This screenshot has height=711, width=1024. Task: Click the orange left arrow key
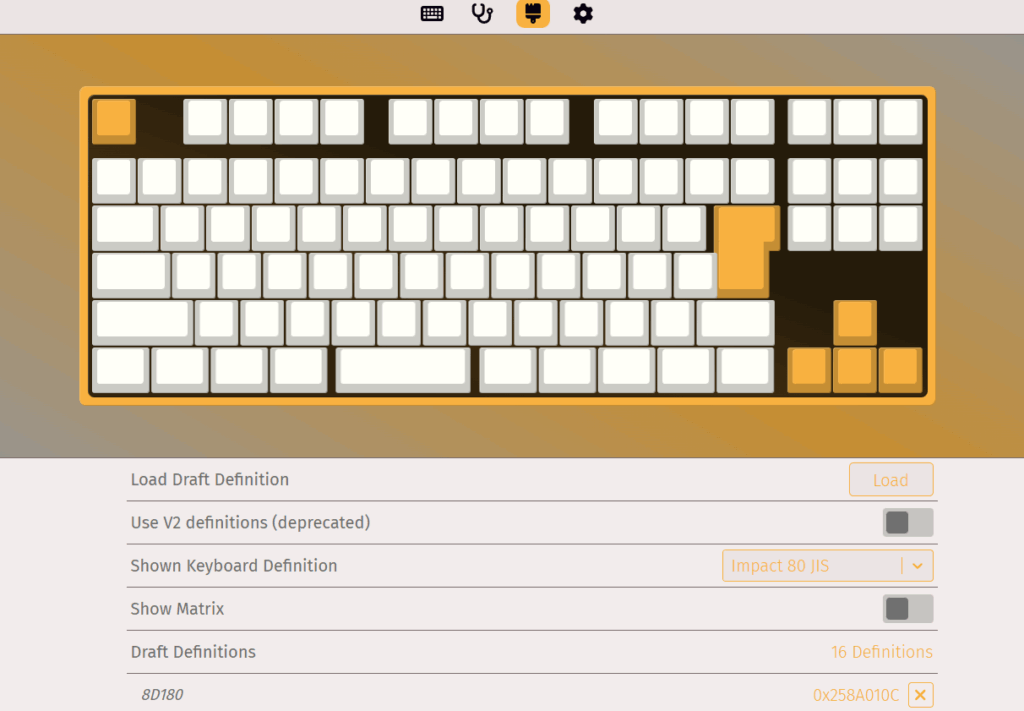click(808, 368)
